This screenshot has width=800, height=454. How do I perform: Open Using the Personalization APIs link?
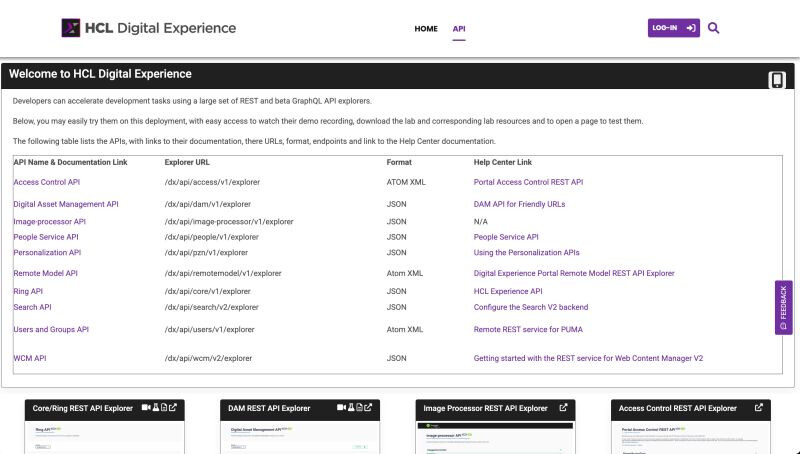[x=527, y=253]
